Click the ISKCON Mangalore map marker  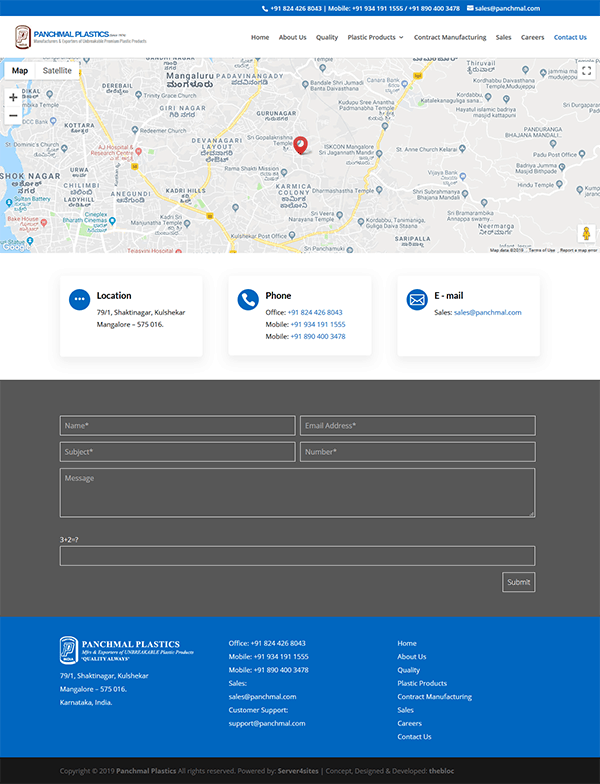379,154
